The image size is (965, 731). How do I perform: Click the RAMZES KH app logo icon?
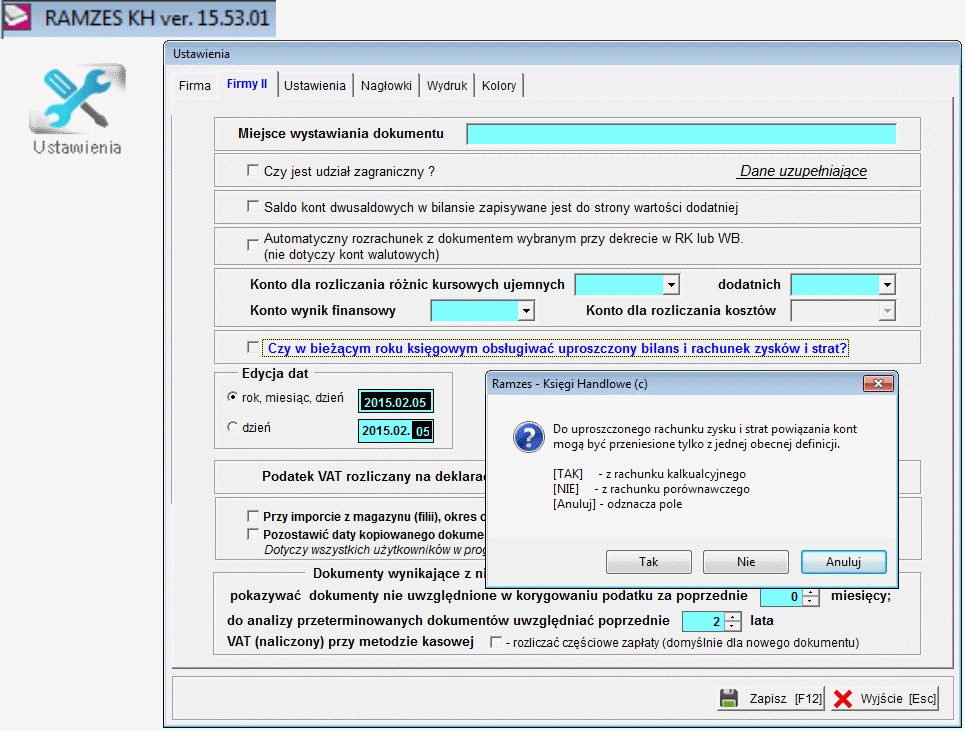[17, 17]
